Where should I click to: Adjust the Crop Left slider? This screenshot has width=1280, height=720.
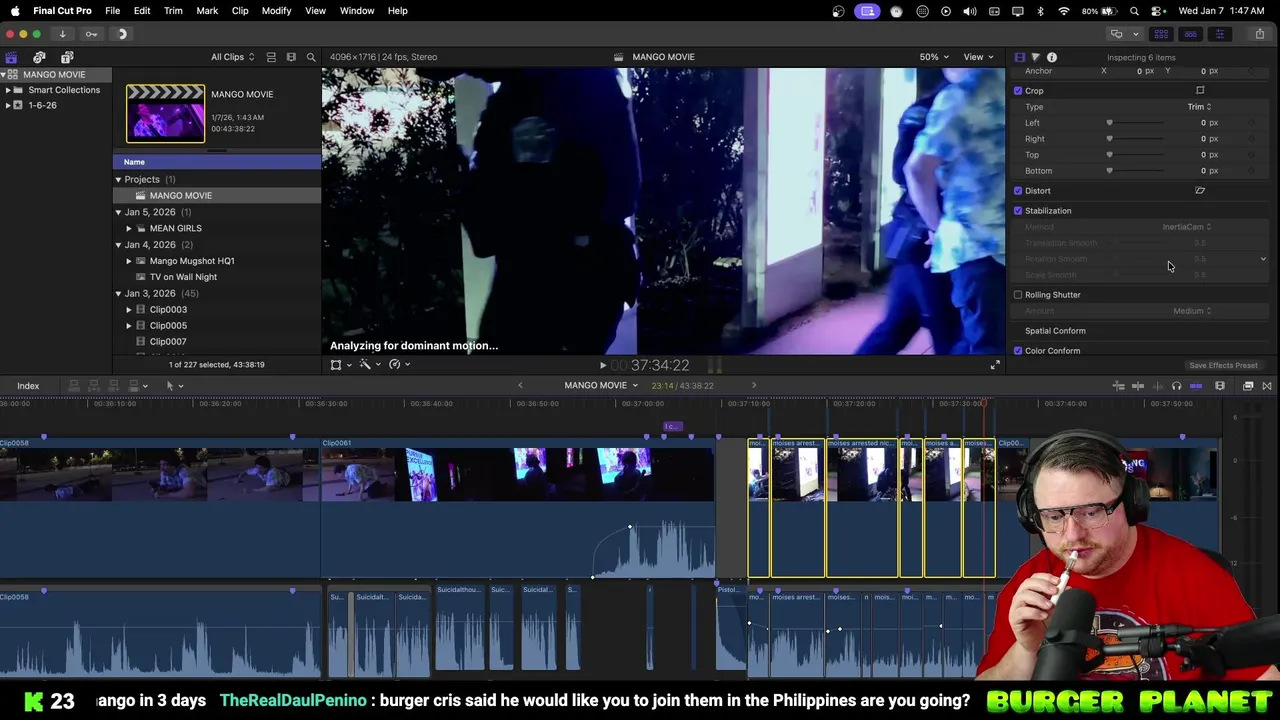pyautogui.click(x=1136, y=123)
